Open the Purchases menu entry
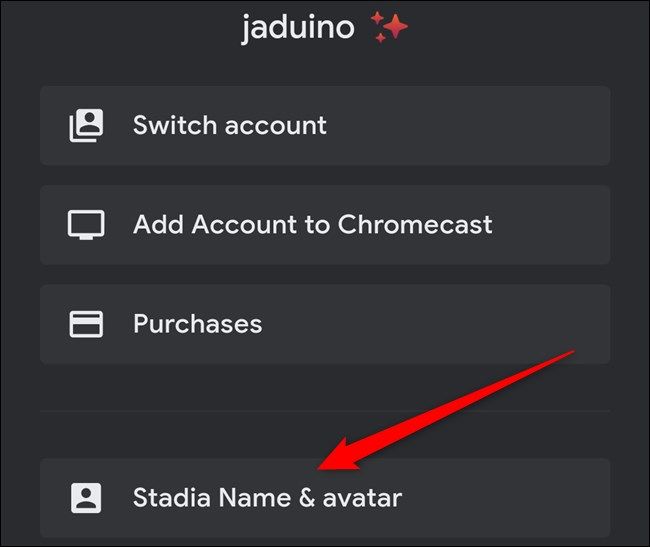 325,324
